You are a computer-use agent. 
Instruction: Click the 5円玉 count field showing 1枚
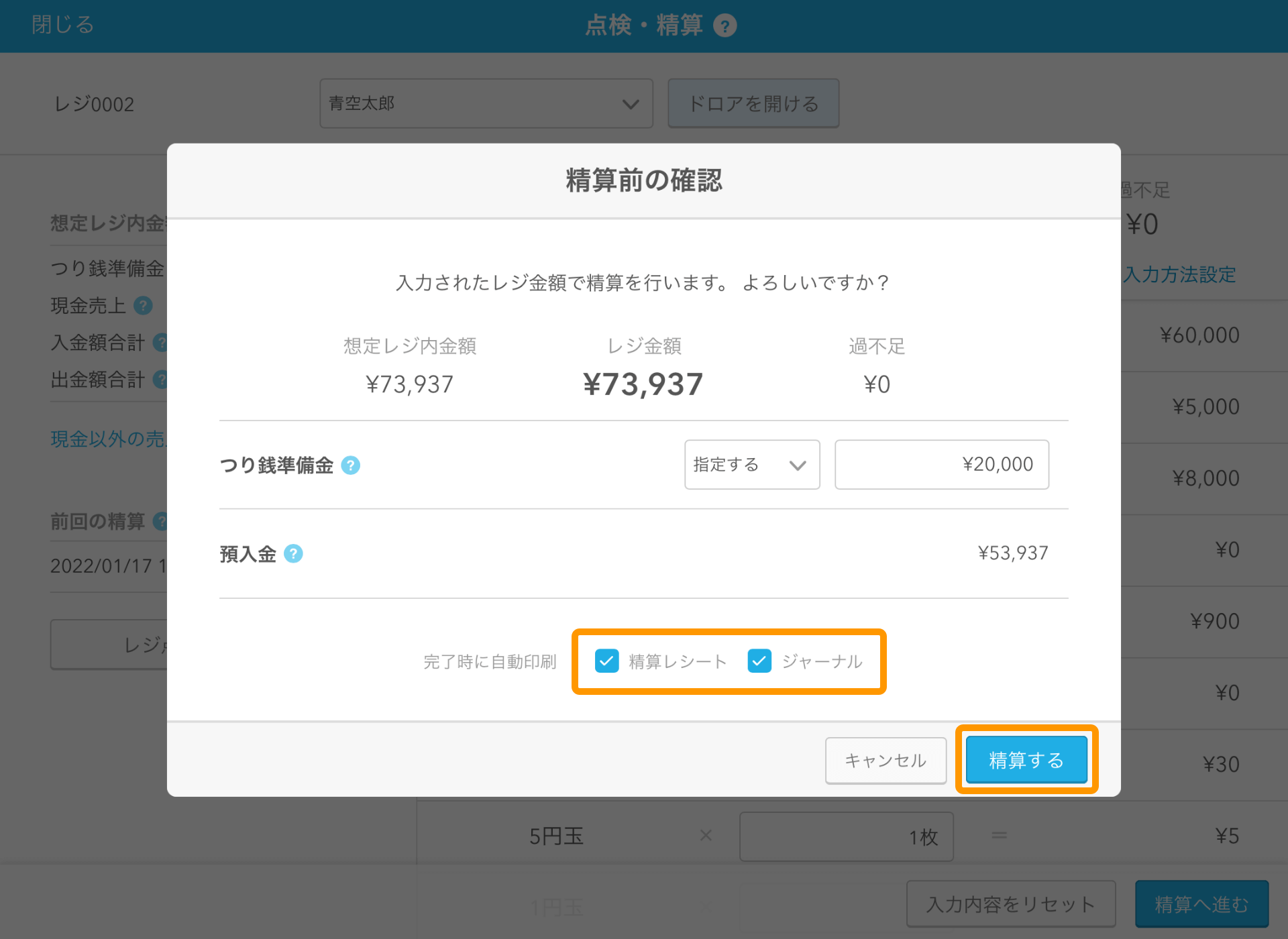click(x=845, y=836)
